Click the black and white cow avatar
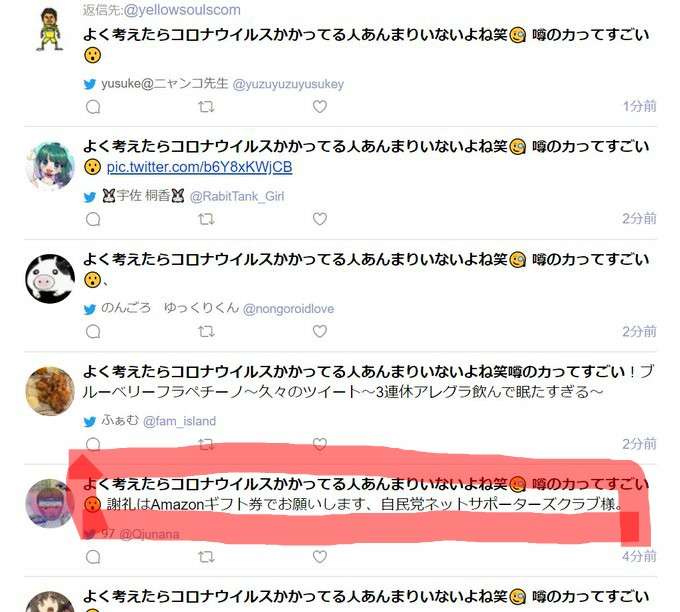 coord(50,278)
